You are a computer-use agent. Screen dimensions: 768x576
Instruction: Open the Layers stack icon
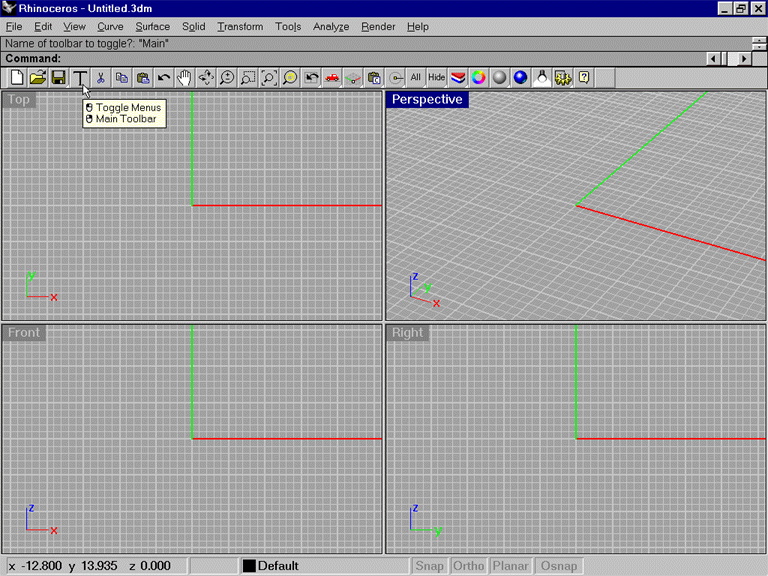pos(458,77)
